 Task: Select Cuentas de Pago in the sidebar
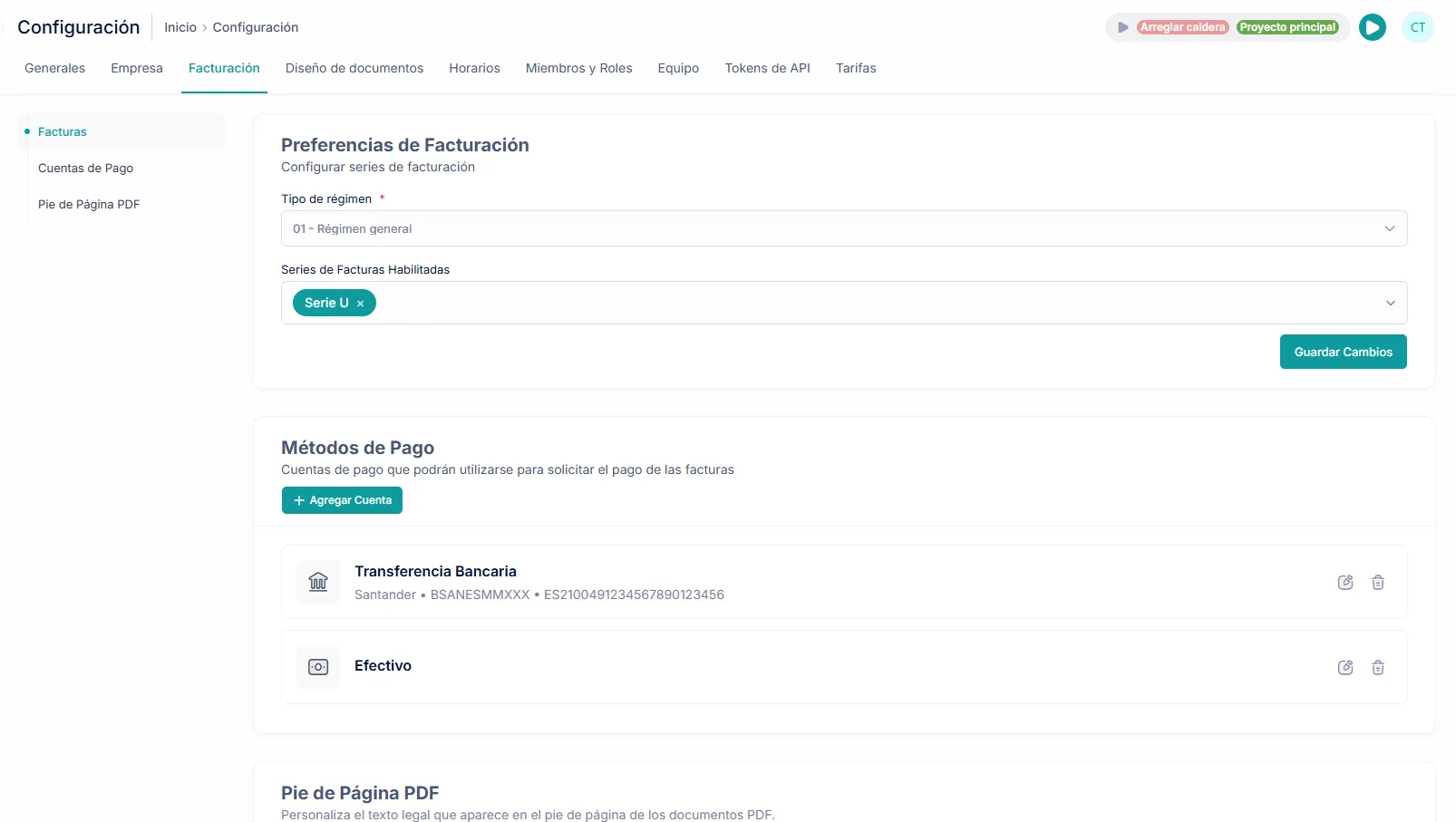[x=86, y=168]
